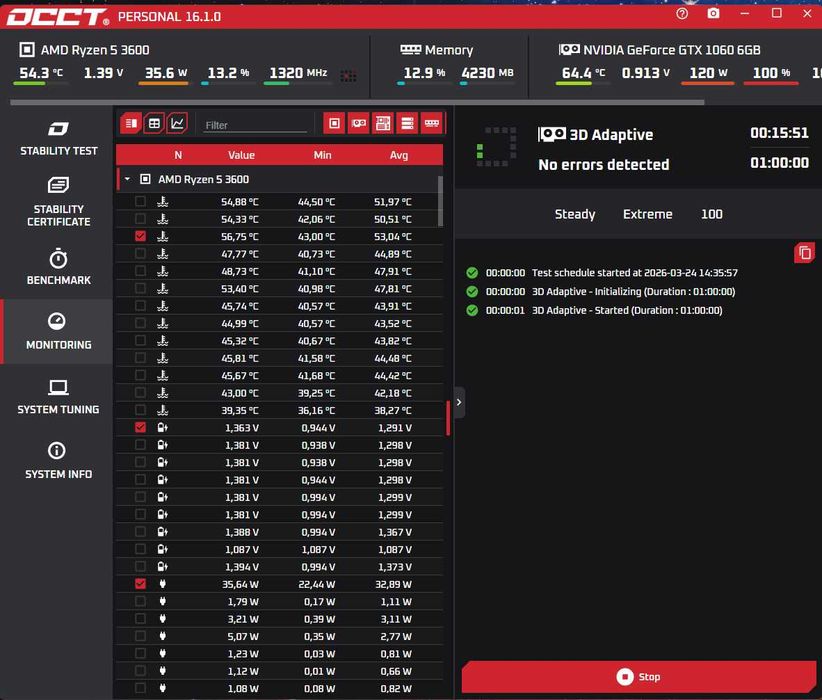This screenshot has width=822, height=700.
Task: Click the Memory 4230 MB readout
Action: coord(488,73)
